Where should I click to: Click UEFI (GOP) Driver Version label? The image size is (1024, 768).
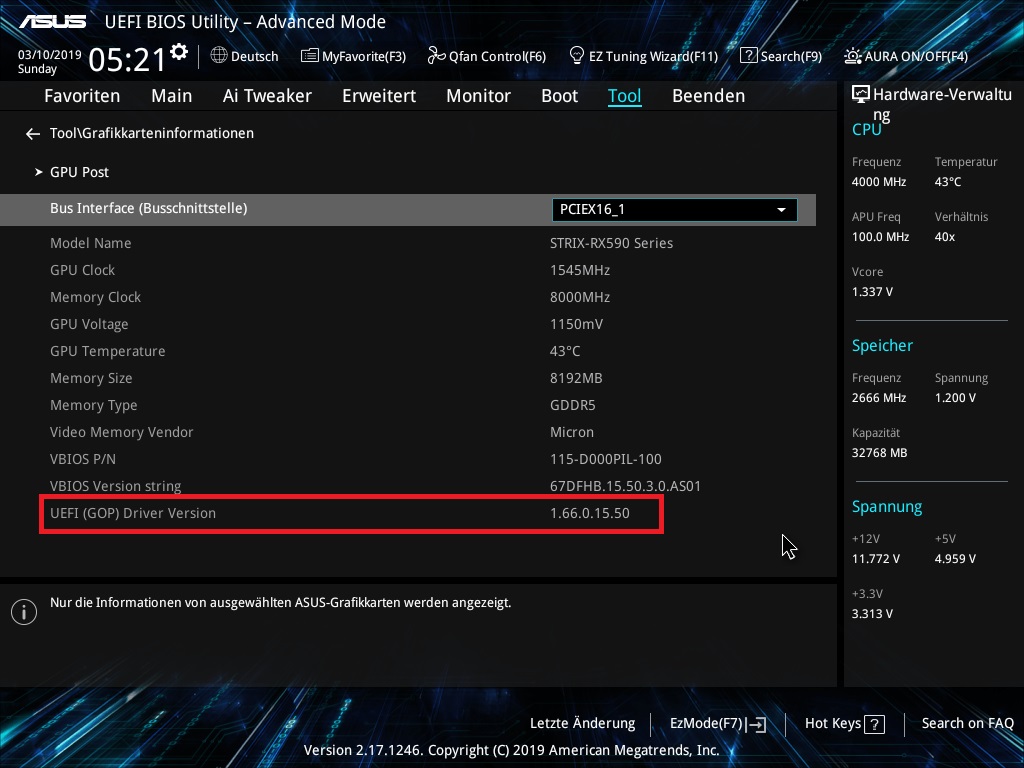tap(133, 513)
